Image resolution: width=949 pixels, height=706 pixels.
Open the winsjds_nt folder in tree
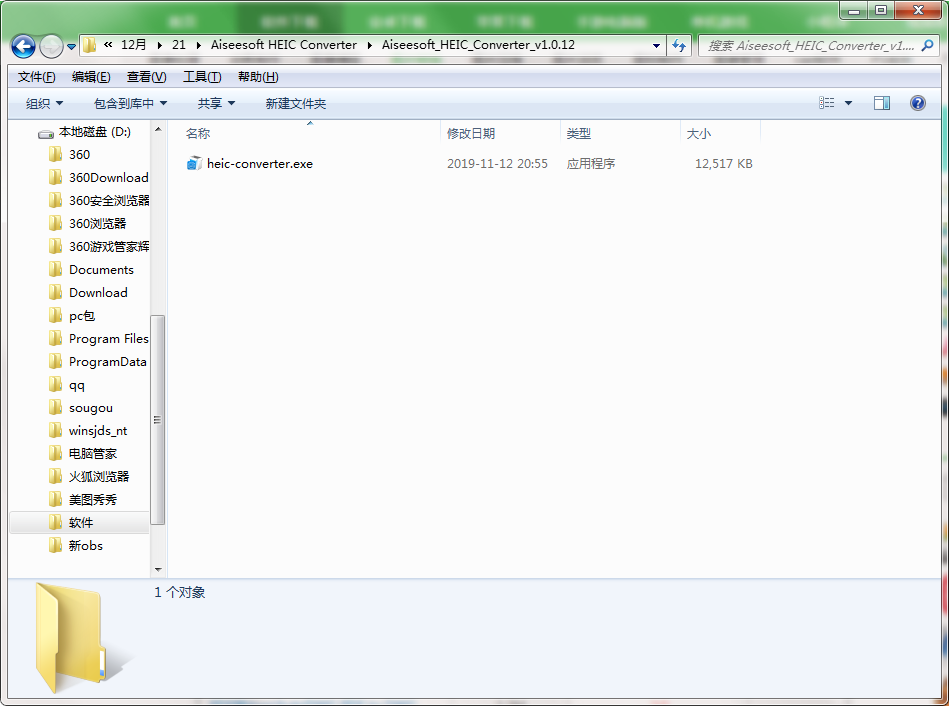(x=88, y=431)
